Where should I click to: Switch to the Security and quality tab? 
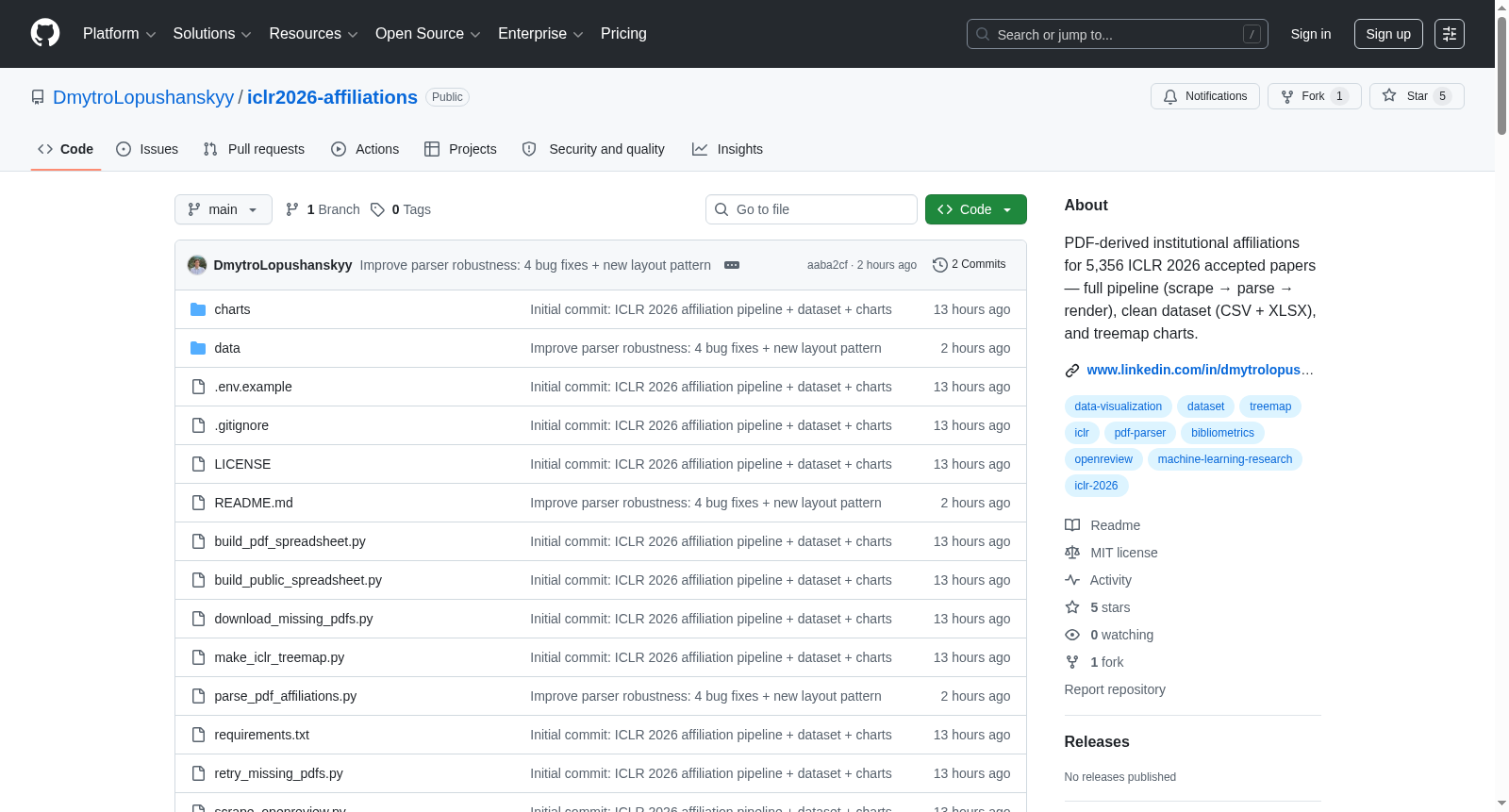593,149
